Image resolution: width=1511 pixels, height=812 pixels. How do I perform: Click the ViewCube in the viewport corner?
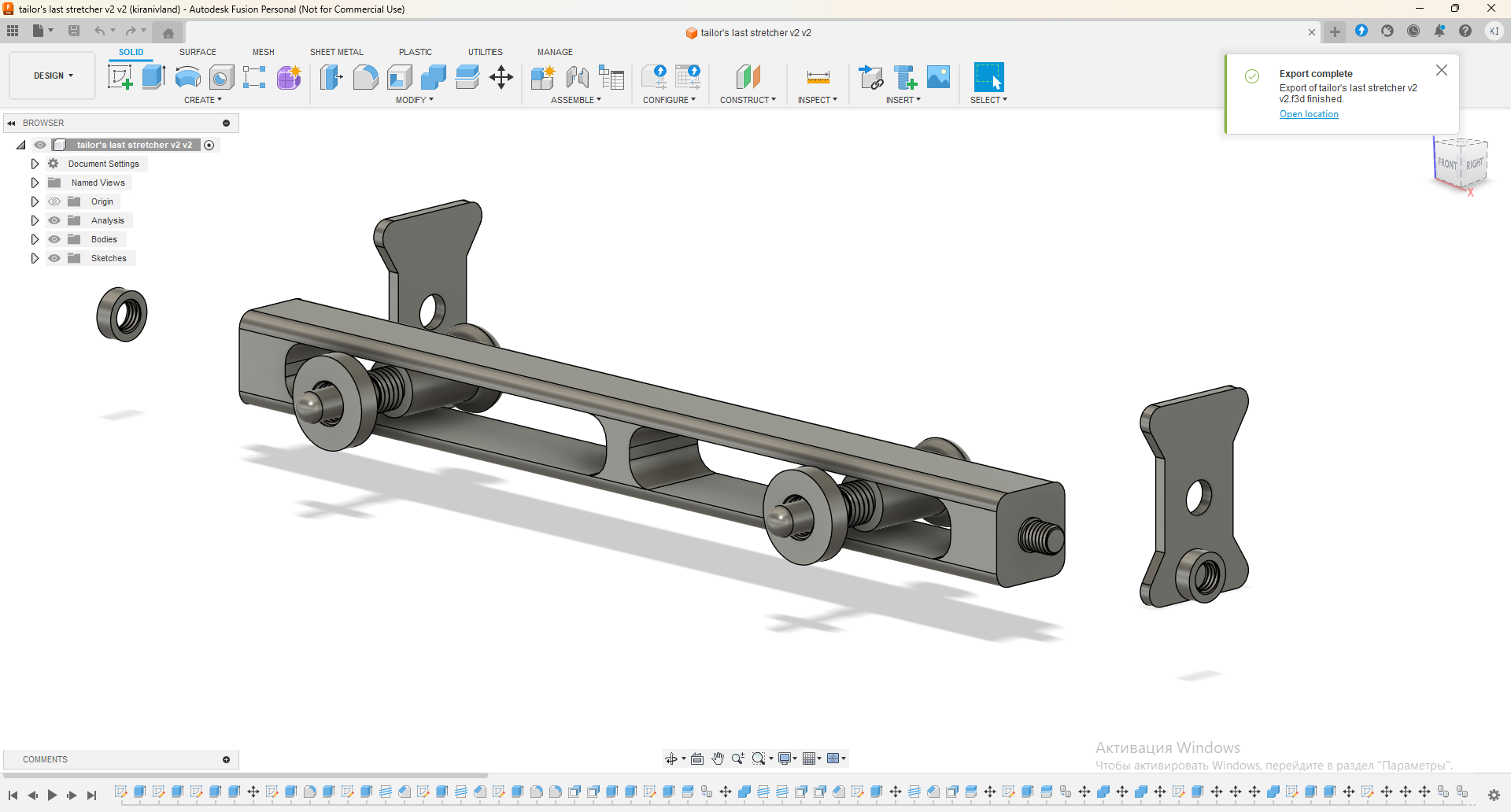(1461, 163)
